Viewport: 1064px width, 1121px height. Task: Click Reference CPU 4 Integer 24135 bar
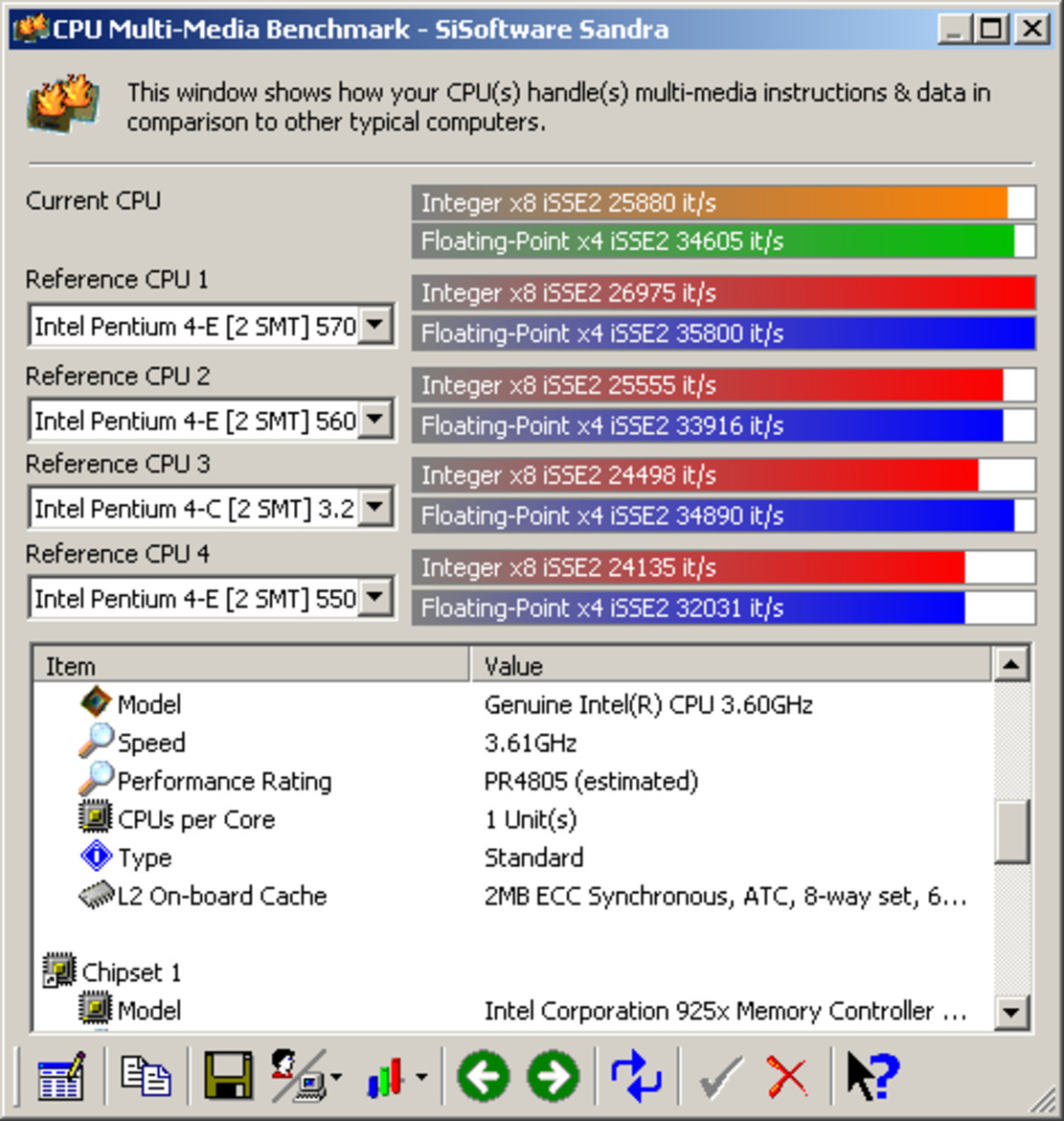[723, 567]
